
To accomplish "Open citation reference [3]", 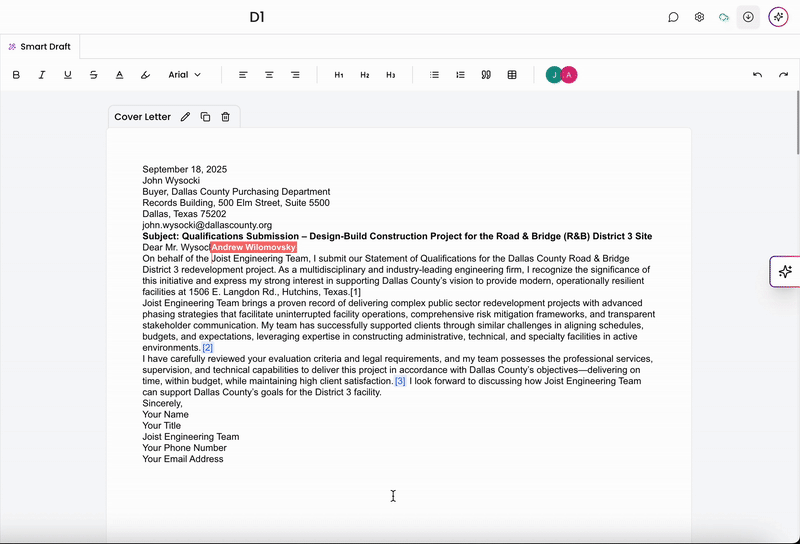I will pos(400,381).
